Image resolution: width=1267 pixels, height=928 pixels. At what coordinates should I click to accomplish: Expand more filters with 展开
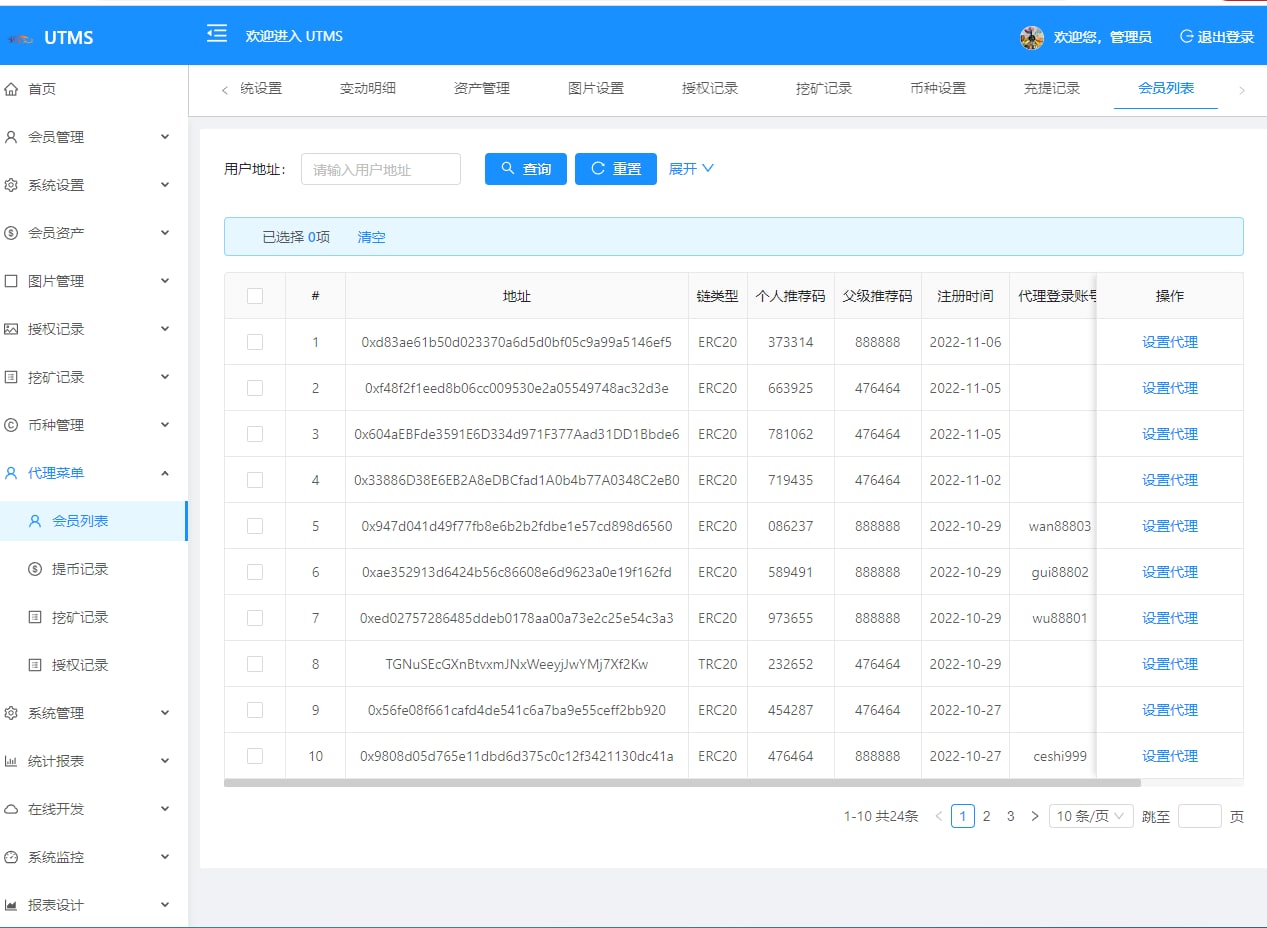pos(691,169)
